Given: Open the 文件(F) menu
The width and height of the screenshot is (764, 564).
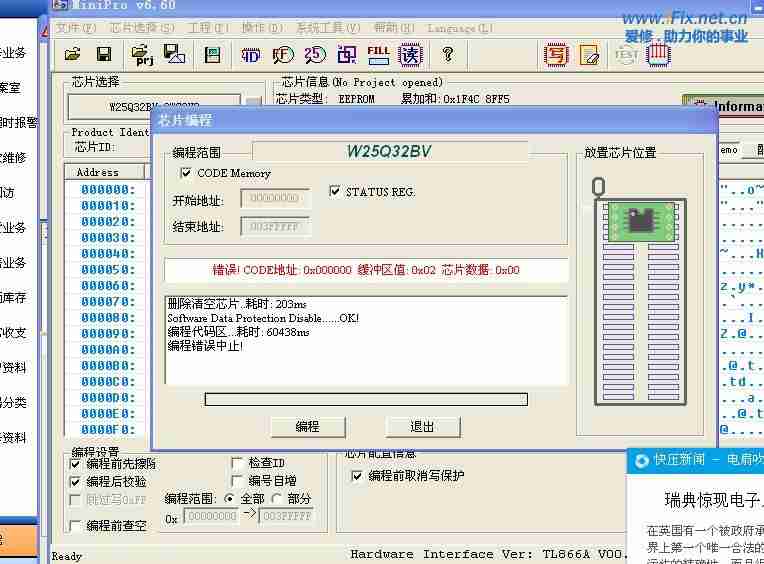Looking at the screenshot, I should 76,28.
